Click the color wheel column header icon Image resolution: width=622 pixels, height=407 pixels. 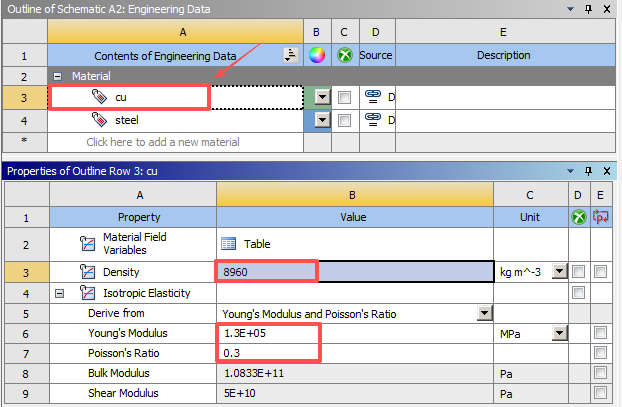pyautogui.click(x=317, y=55)
